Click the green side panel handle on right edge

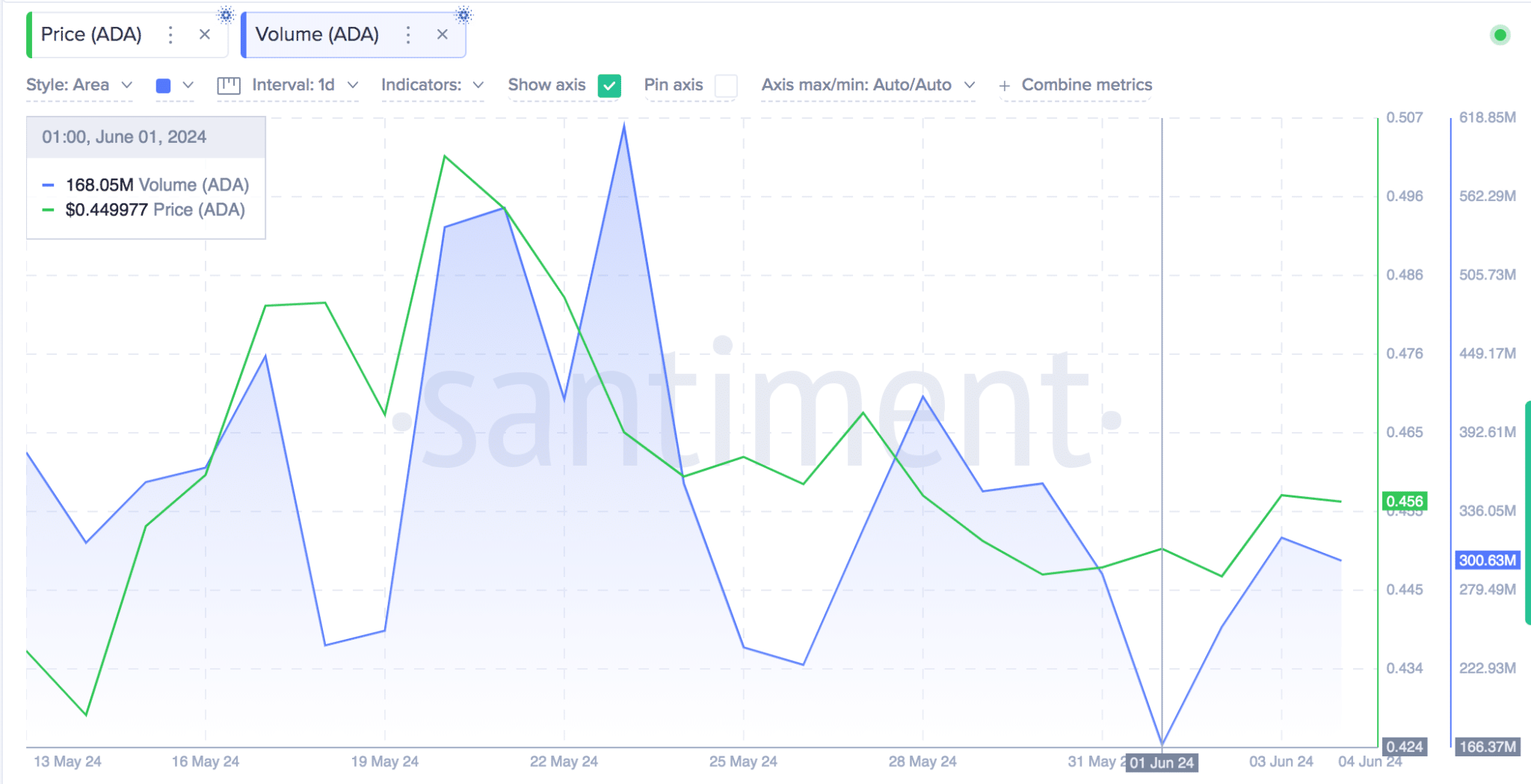point(1527,512)
